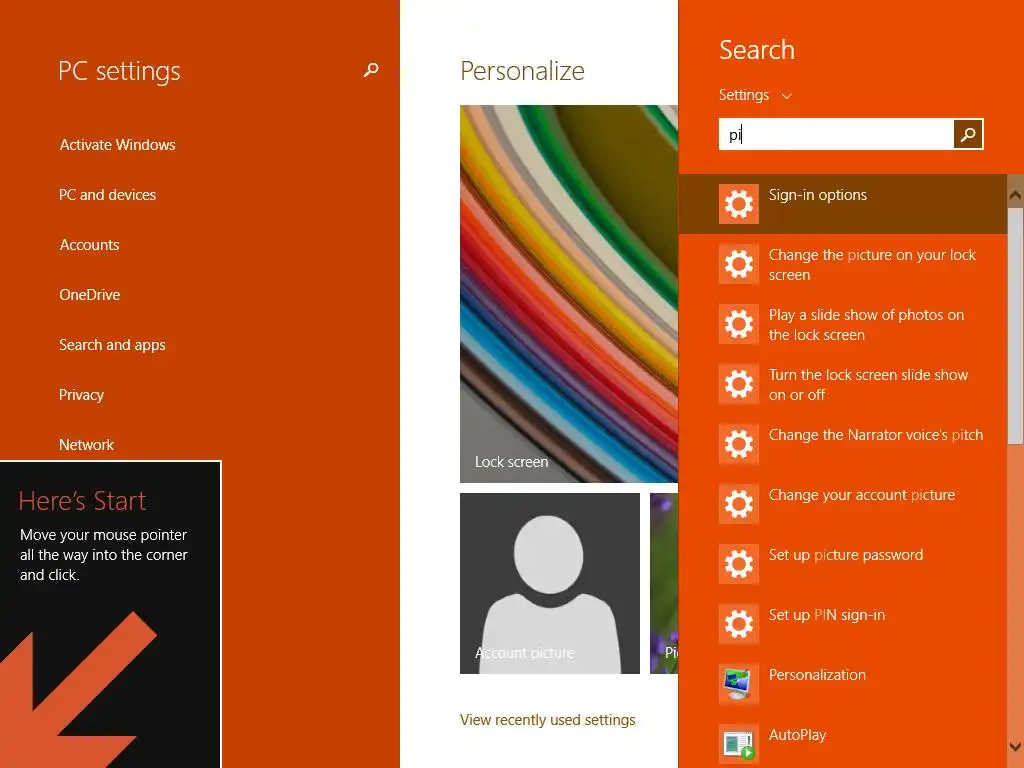Image resolution: width=1024 pixels, height=768 pixels.
Task: Click search results scrollbar up arrow
Action: click(1016, 195)
